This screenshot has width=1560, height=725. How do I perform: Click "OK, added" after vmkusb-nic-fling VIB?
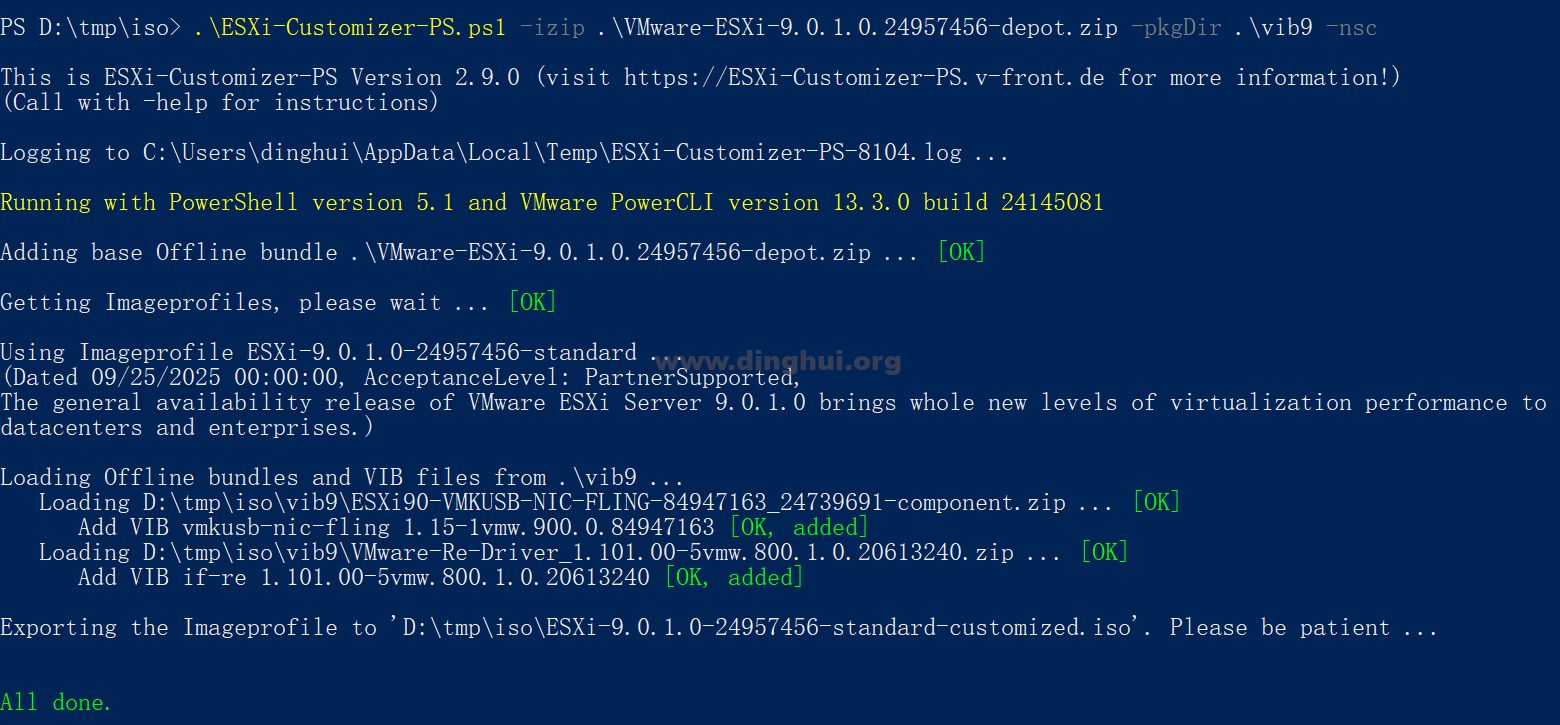coord(799,528)
